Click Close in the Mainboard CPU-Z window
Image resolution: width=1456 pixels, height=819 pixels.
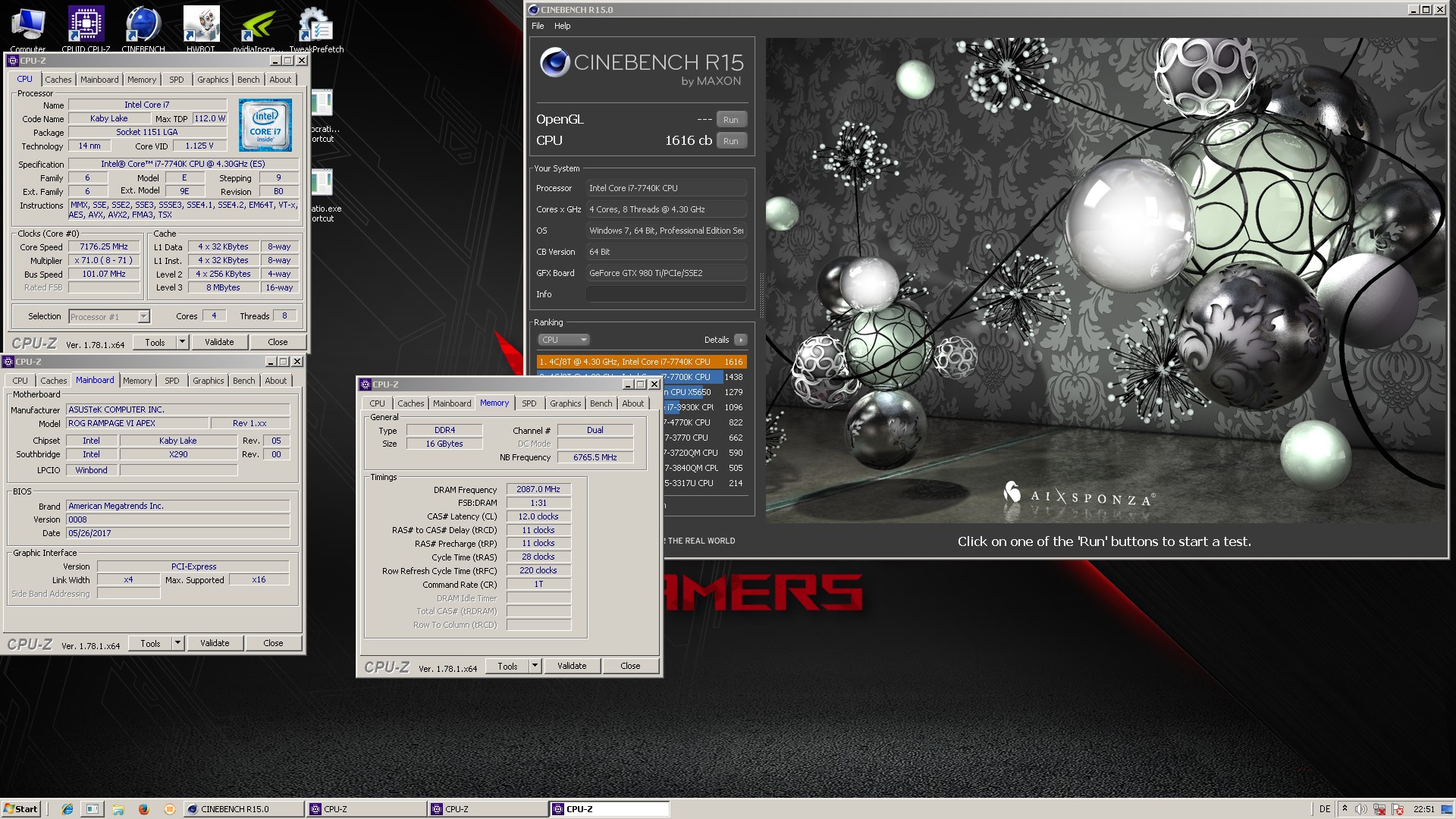point(273,643)
